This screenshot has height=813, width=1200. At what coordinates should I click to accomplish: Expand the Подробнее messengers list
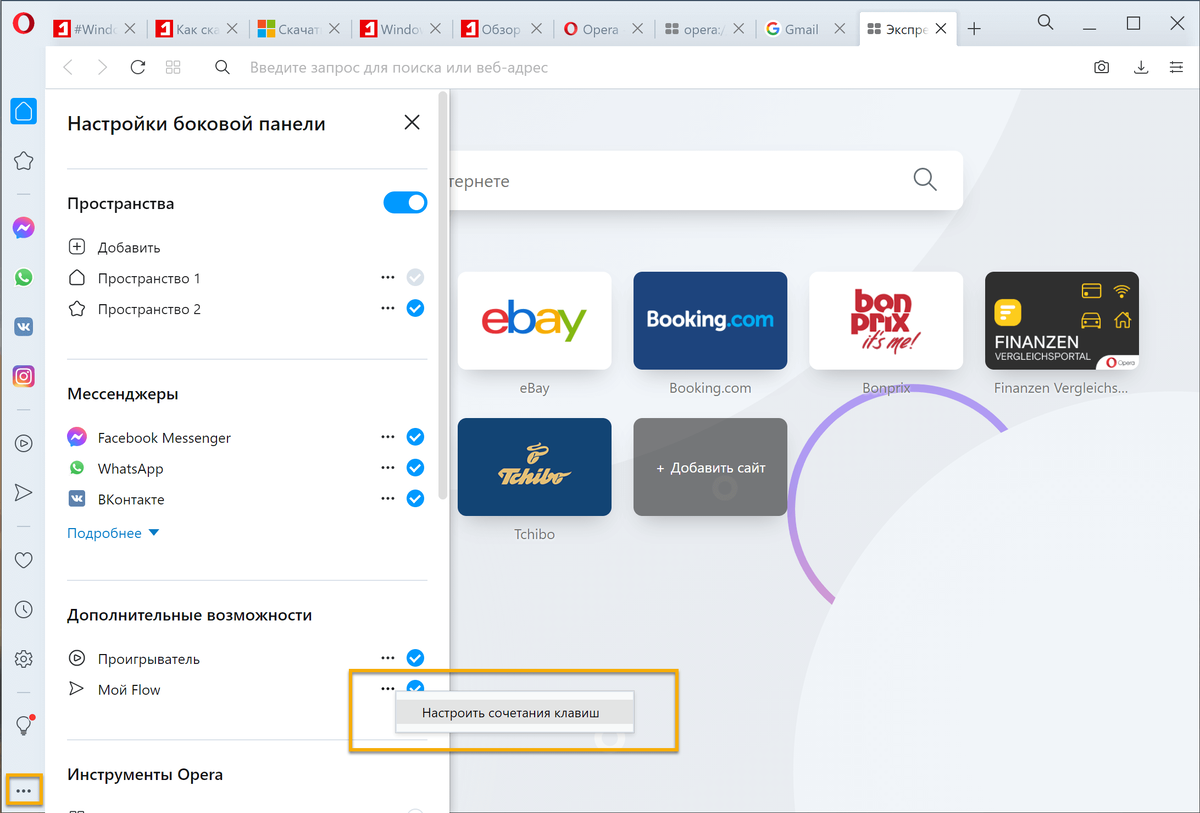[x=113, y=533]
